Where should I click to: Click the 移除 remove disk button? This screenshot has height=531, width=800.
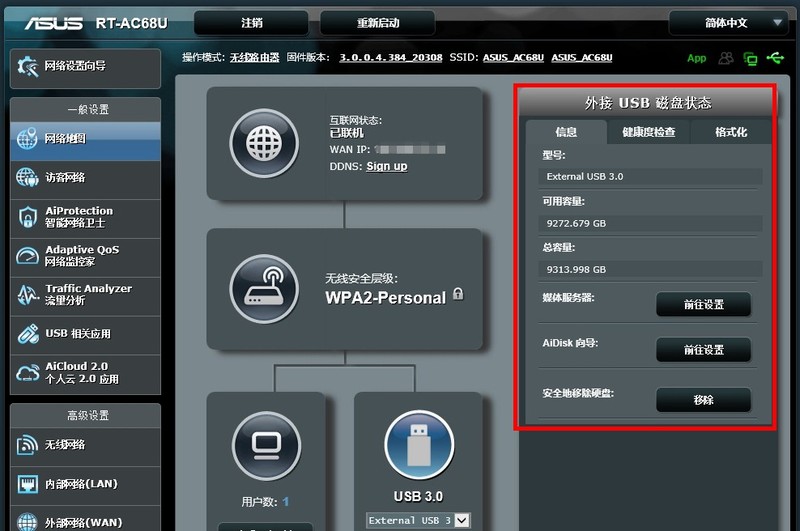[x=704, y=400]
